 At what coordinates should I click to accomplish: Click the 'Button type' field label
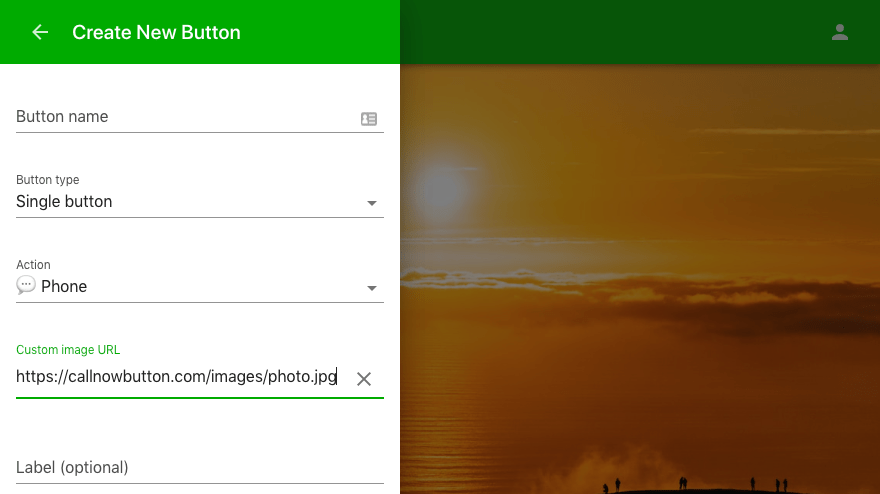point(48,180)
